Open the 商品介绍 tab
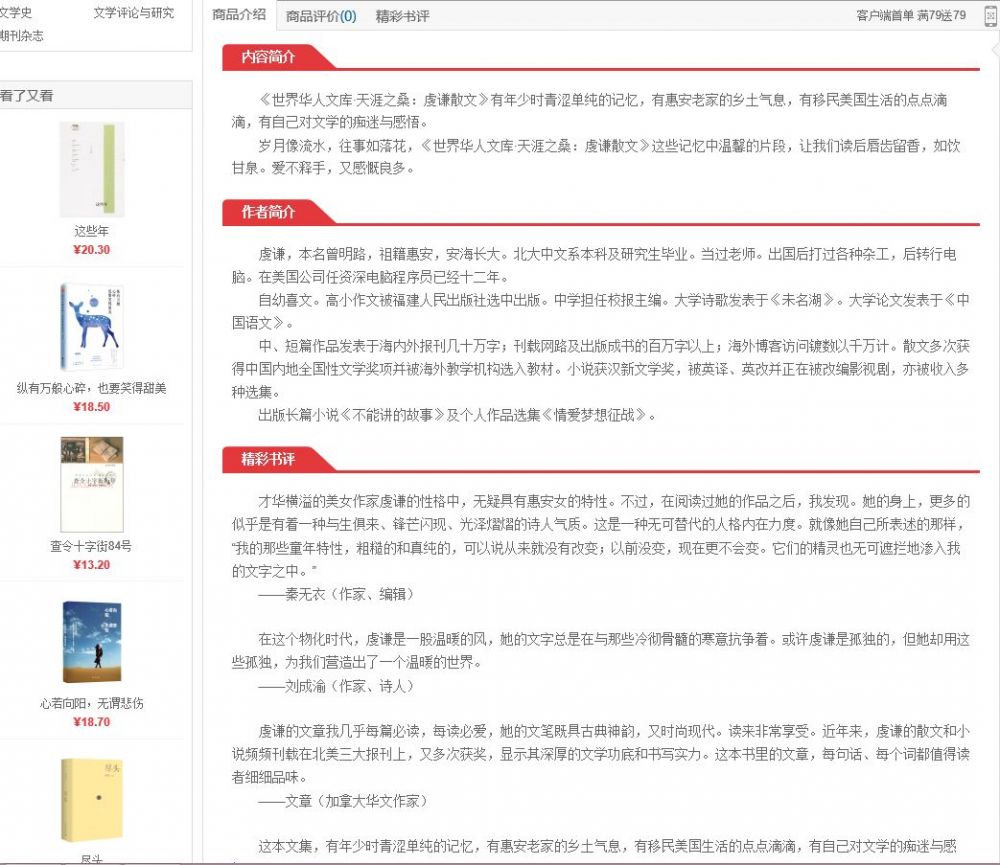 coord(239,15)
